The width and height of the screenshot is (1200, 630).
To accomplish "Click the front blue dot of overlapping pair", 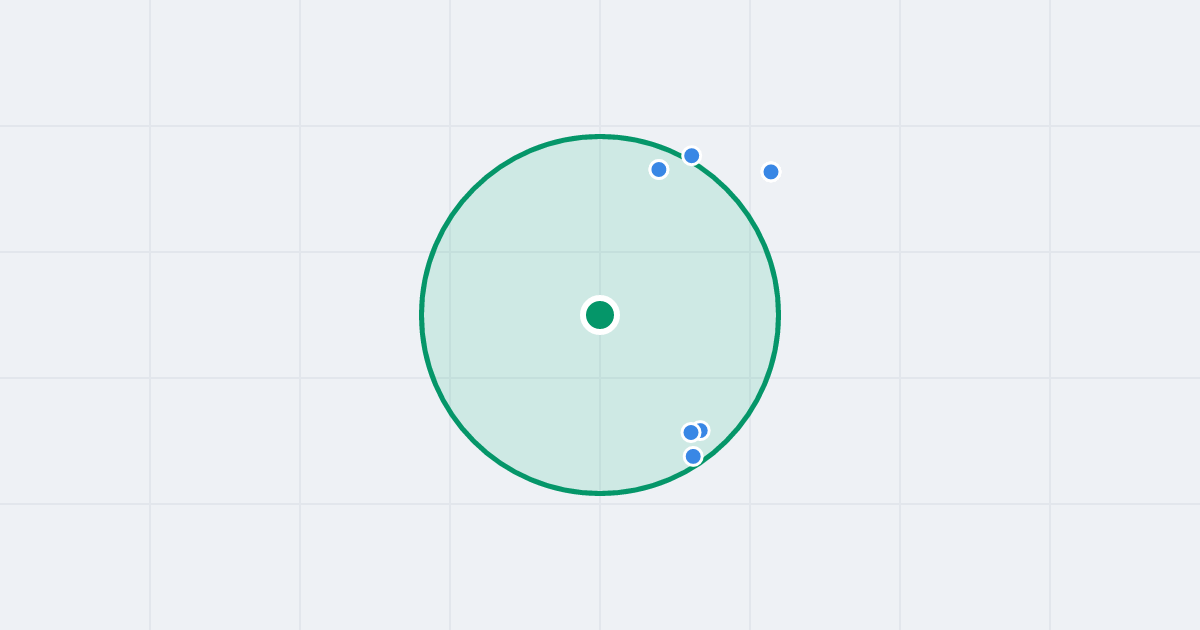I will (x=691, y=433).
